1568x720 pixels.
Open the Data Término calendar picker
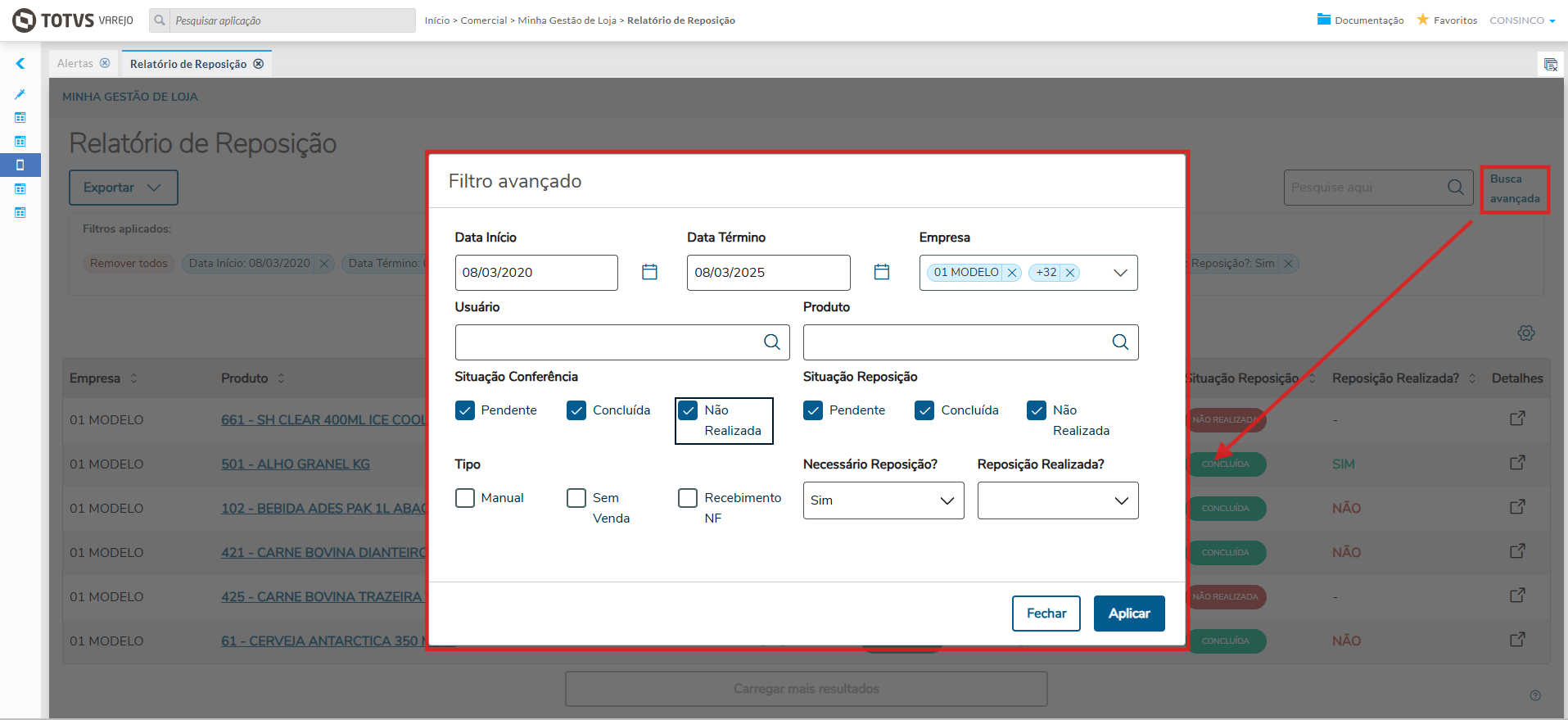coord(882,272)
